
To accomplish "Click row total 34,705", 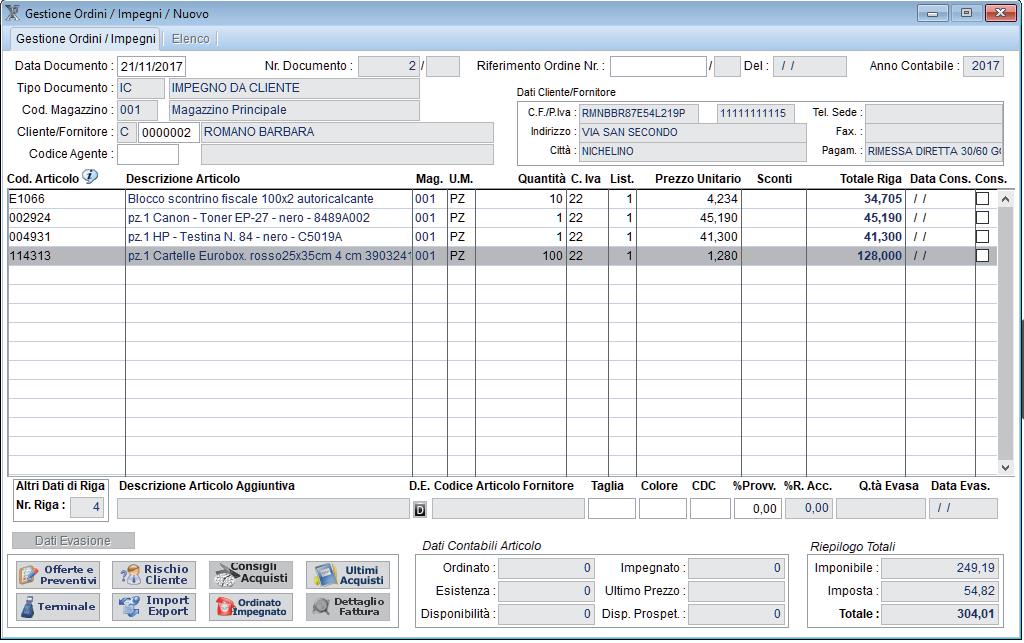I will click(x=856, y=198).
